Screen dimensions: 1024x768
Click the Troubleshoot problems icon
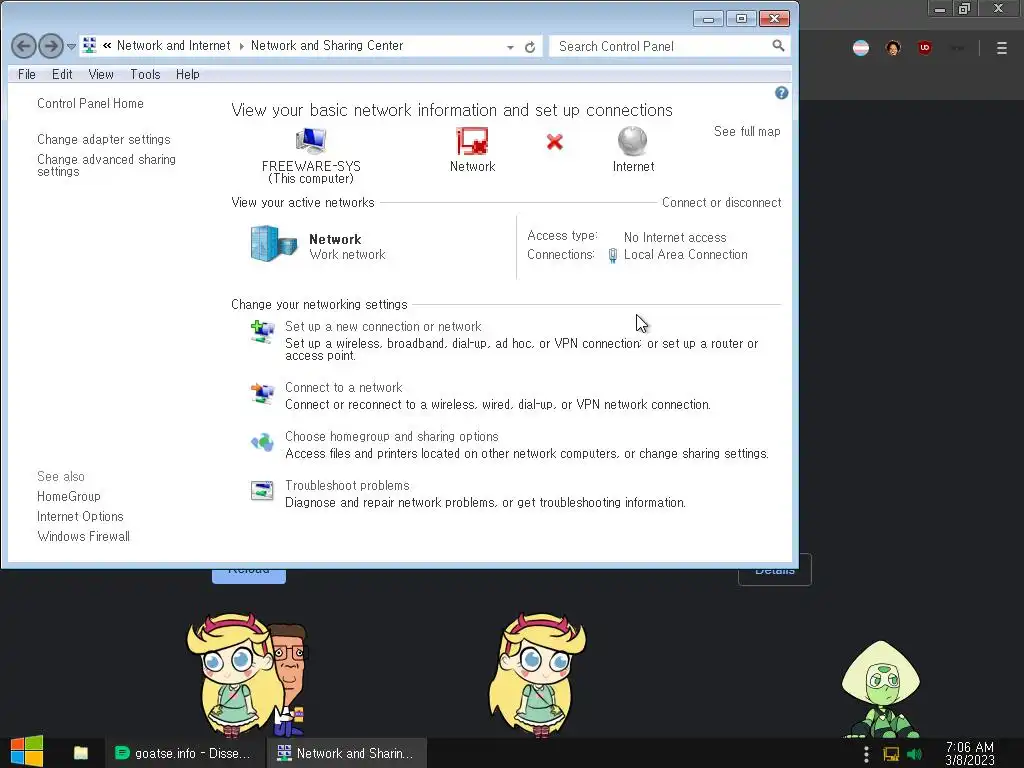(x=263, y=490)
